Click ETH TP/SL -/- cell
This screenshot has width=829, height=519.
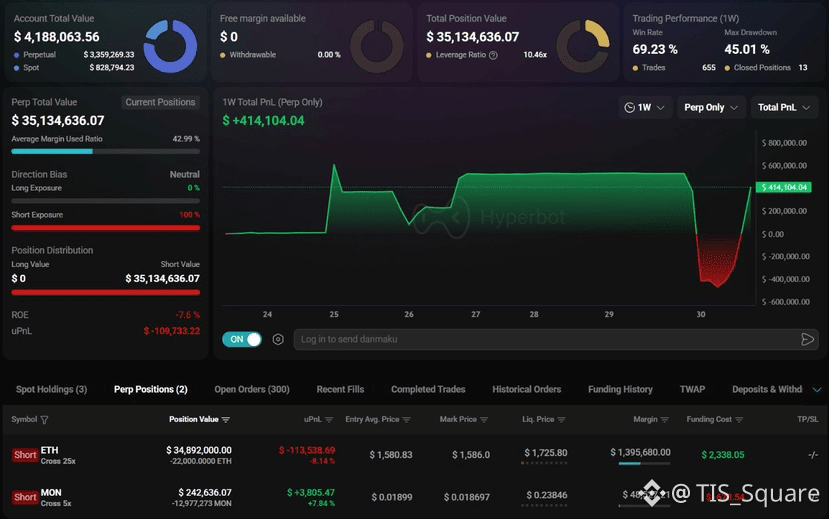coord(813,455)
